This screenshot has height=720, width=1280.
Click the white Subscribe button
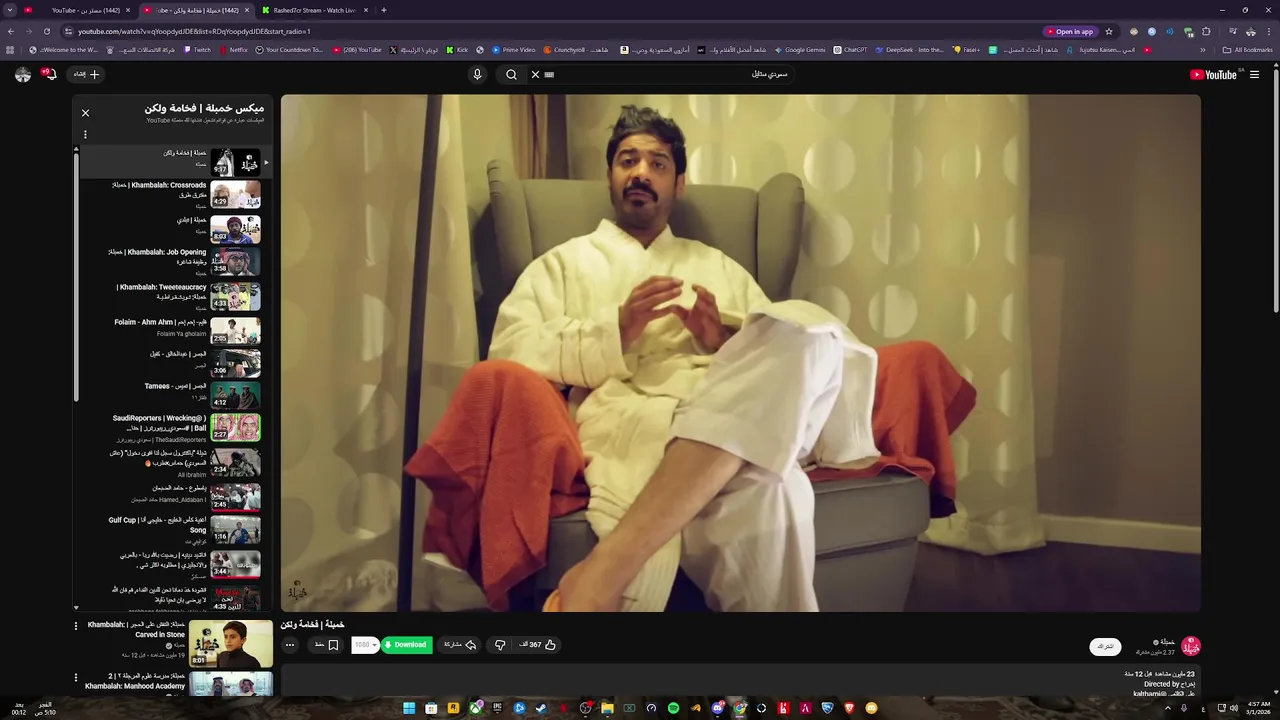(x=1105, y=646)
